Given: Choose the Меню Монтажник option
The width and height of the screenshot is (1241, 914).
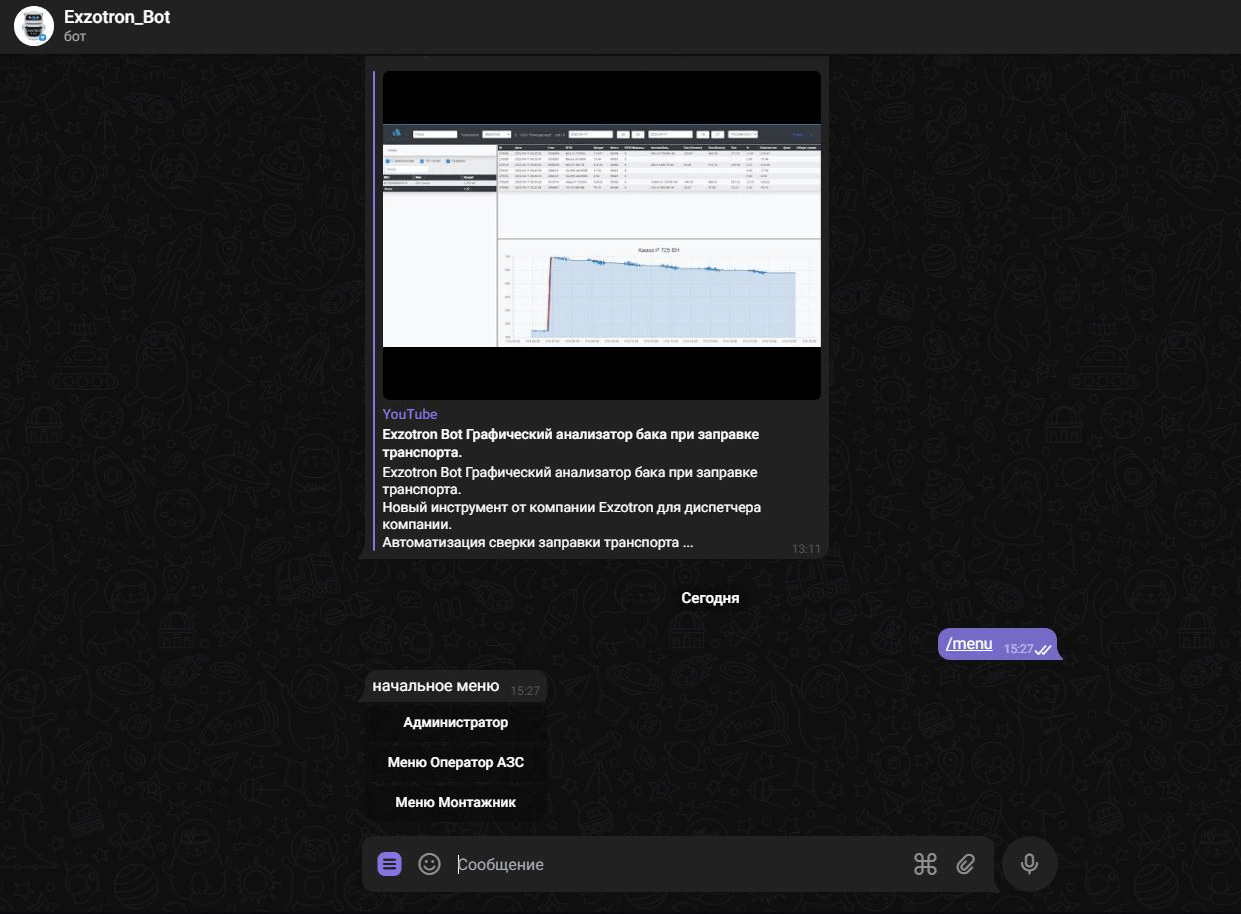Looking at the screenshot, I should click(455, 801).
